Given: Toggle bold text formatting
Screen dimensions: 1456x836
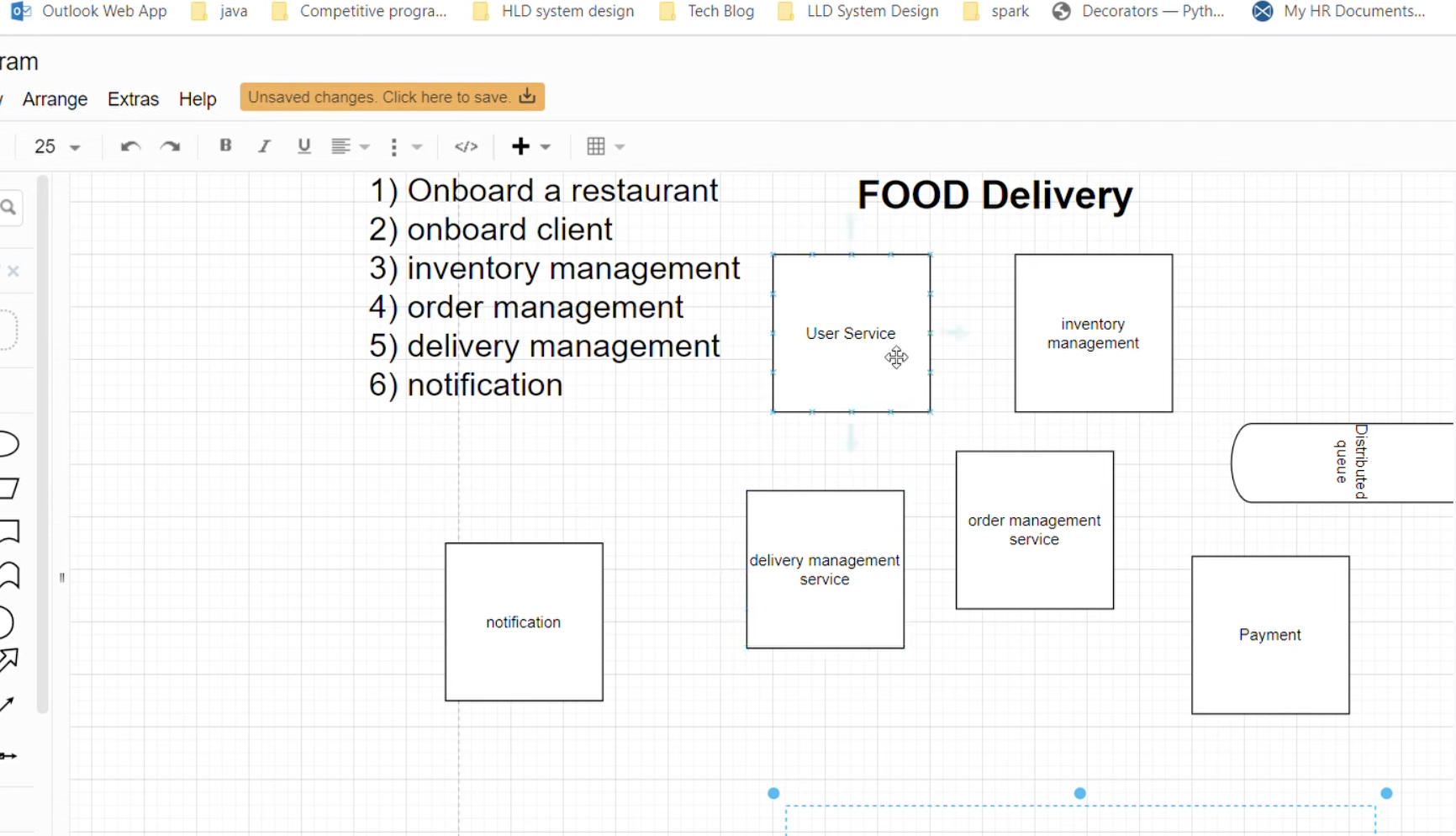Looking at the screenshot, I should (225, 146).
